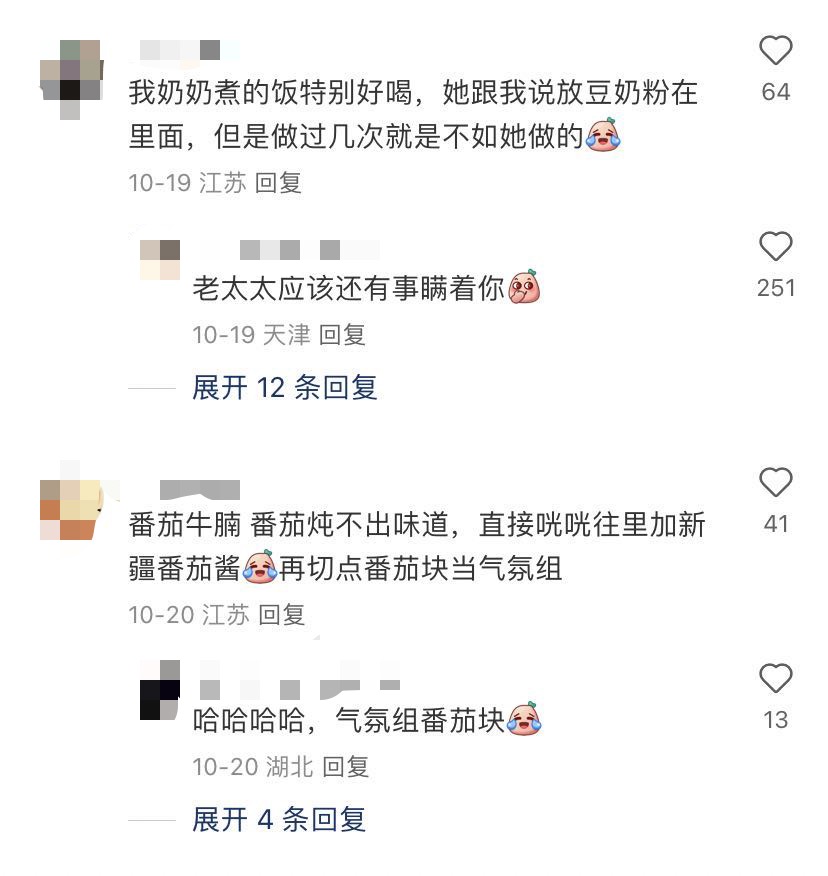Open the Tianjin replier's avatar
The width and height of the screenshot is (828, 876).
tap(160, 260)
